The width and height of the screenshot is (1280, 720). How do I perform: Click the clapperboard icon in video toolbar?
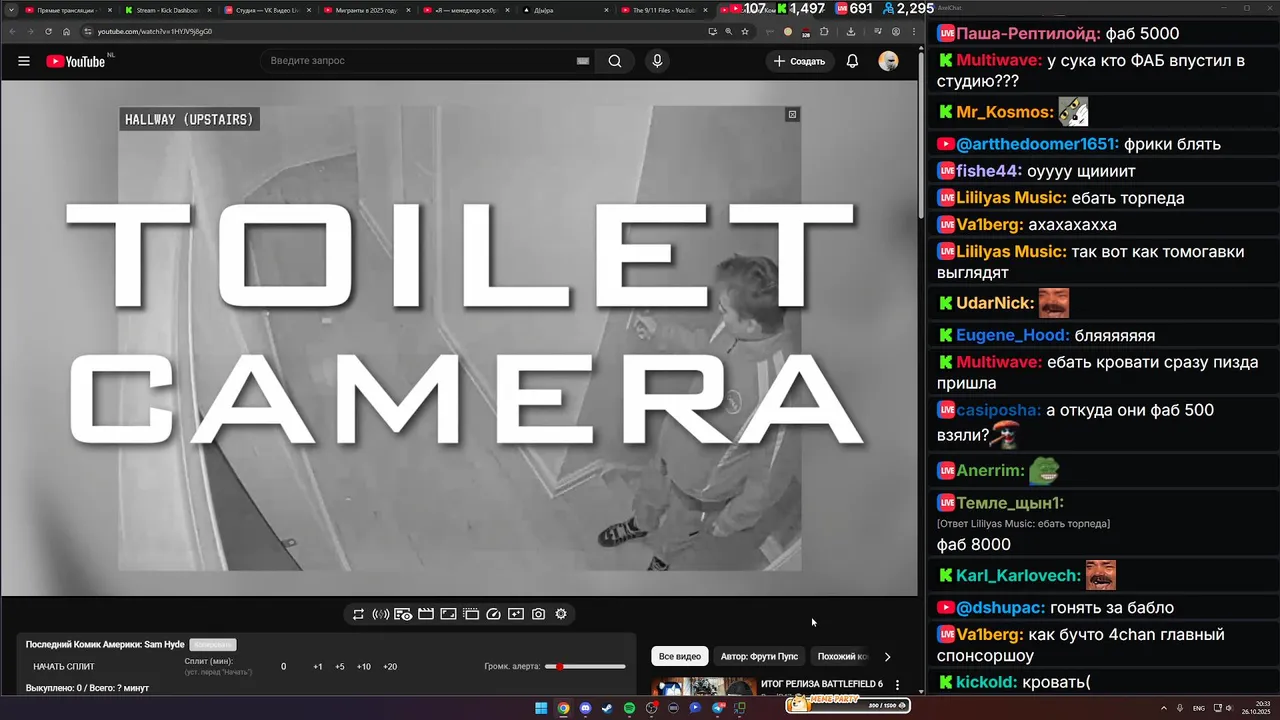pyautogui.click(x=425, y=614)
